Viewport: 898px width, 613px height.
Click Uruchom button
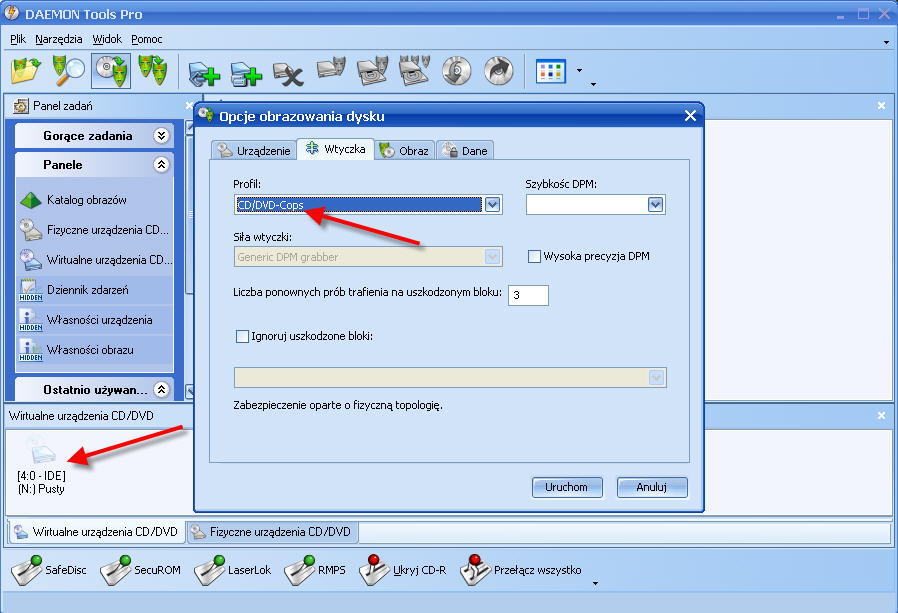coord(567,488)
